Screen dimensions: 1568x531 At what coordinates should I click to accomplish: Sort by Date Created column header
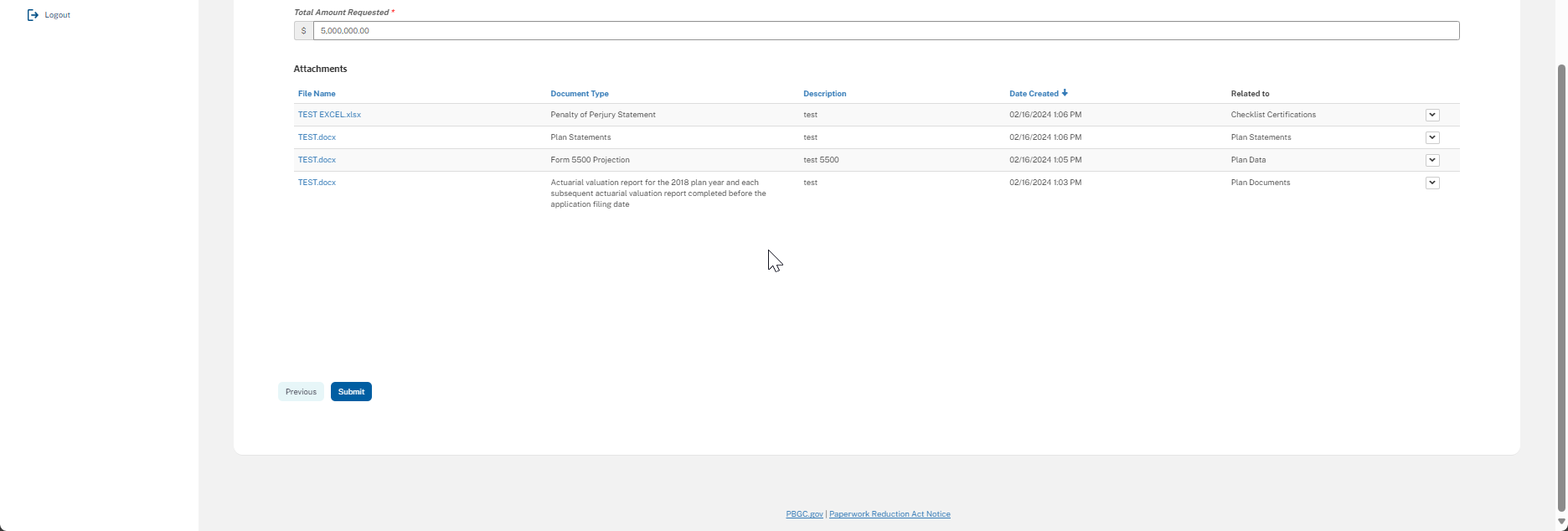(1034, 94)
